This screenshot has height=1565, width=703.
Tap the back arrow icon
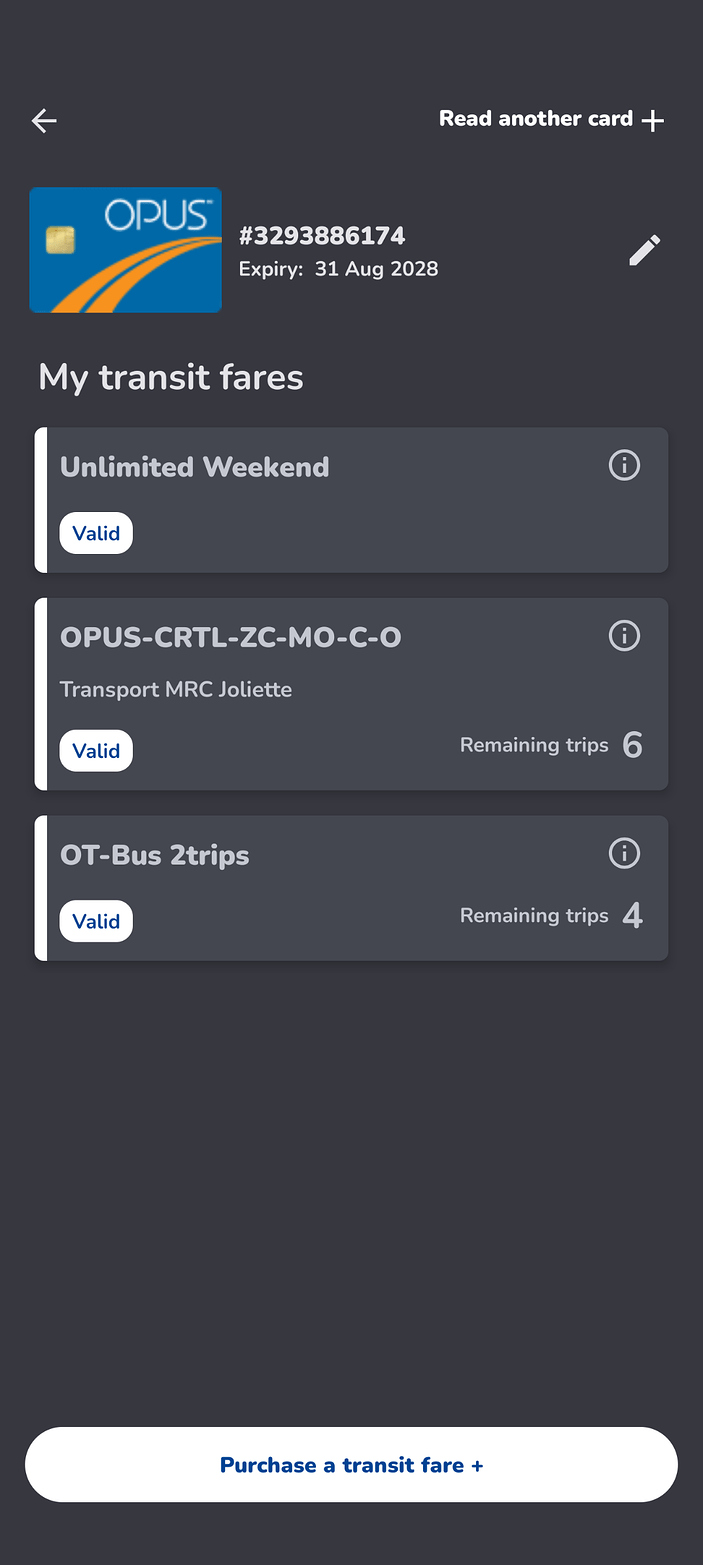(44, 121)
